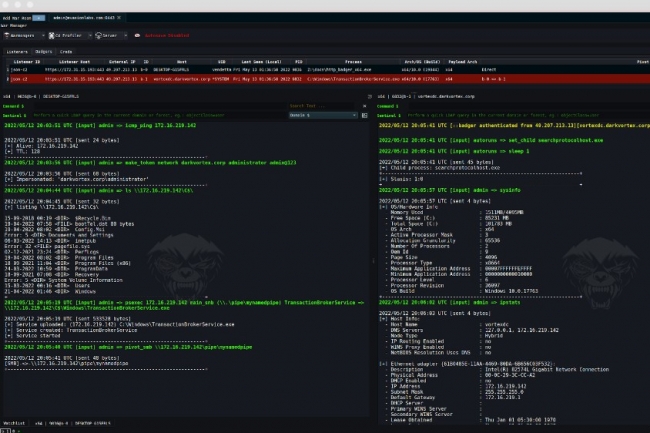650x433 pixels.
Task: Click the set_child searchprotocolhost.exe autoruns line
Action: tap(491, 140)
